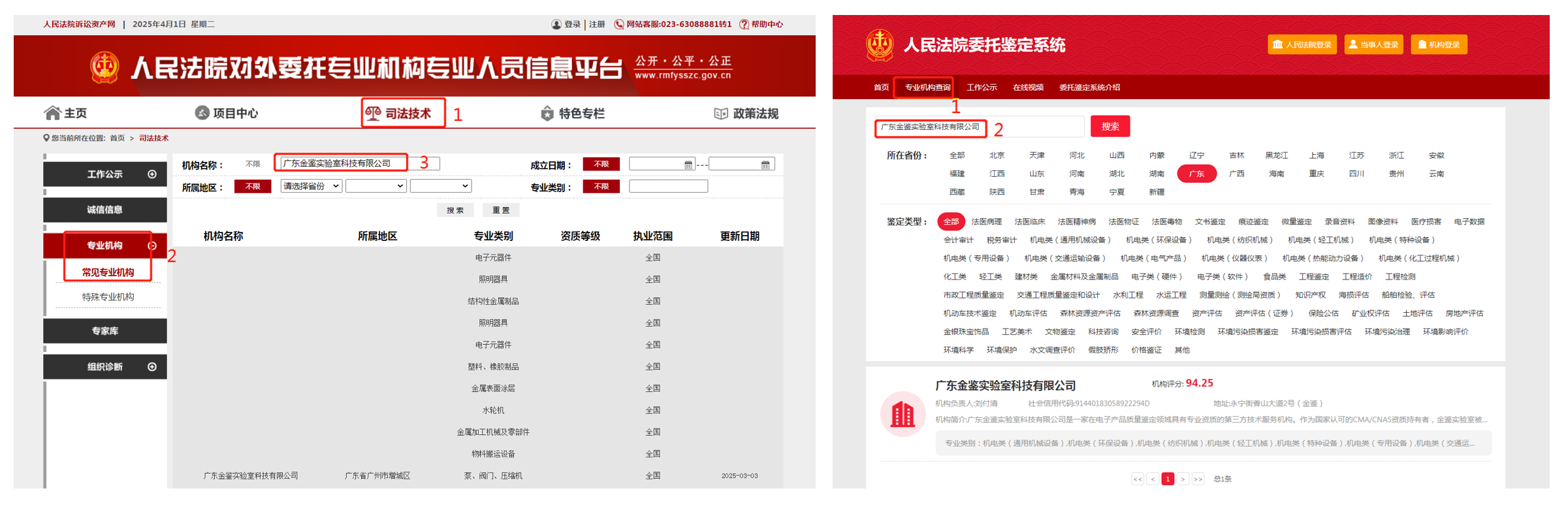Open 工作公示 in the red nav bar
Screen dimensions: 1568x512
pyautogui.click(x=982, y=88)
